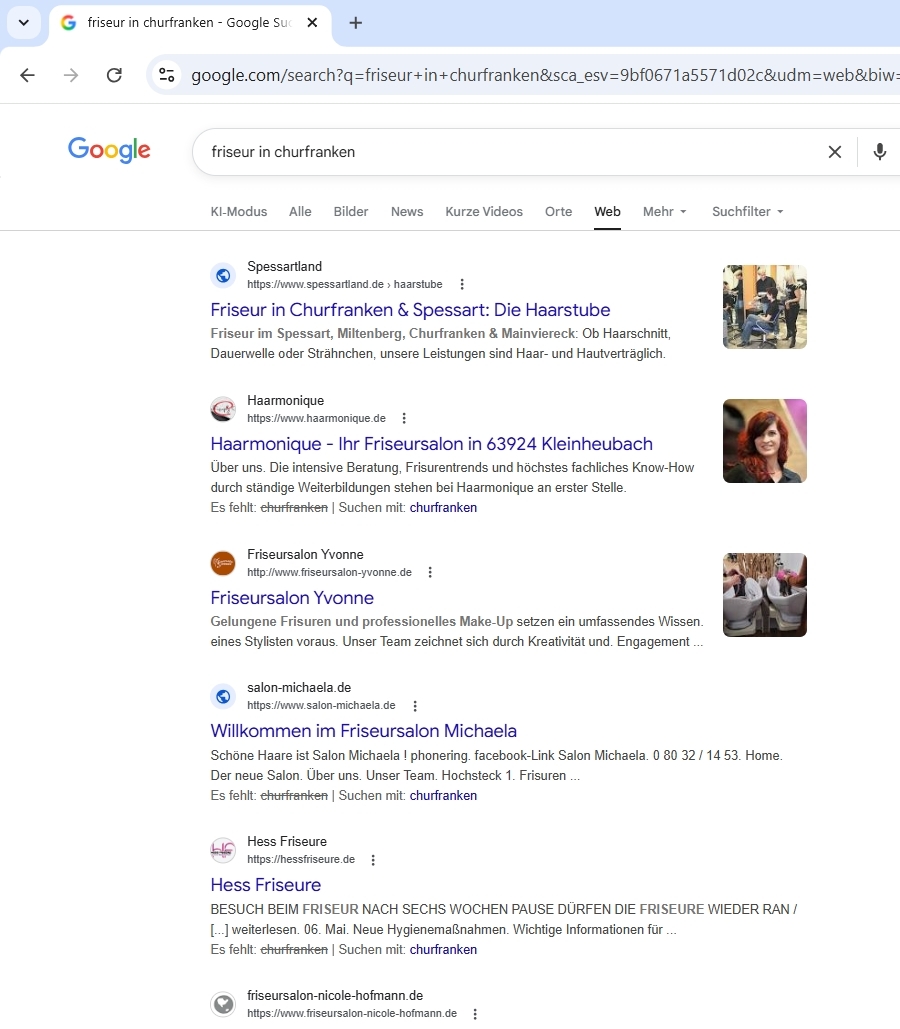The height and width of the screenshot is (1029, 900).
Task: Start voice search with the microphone icon
Action: point(879,152)
